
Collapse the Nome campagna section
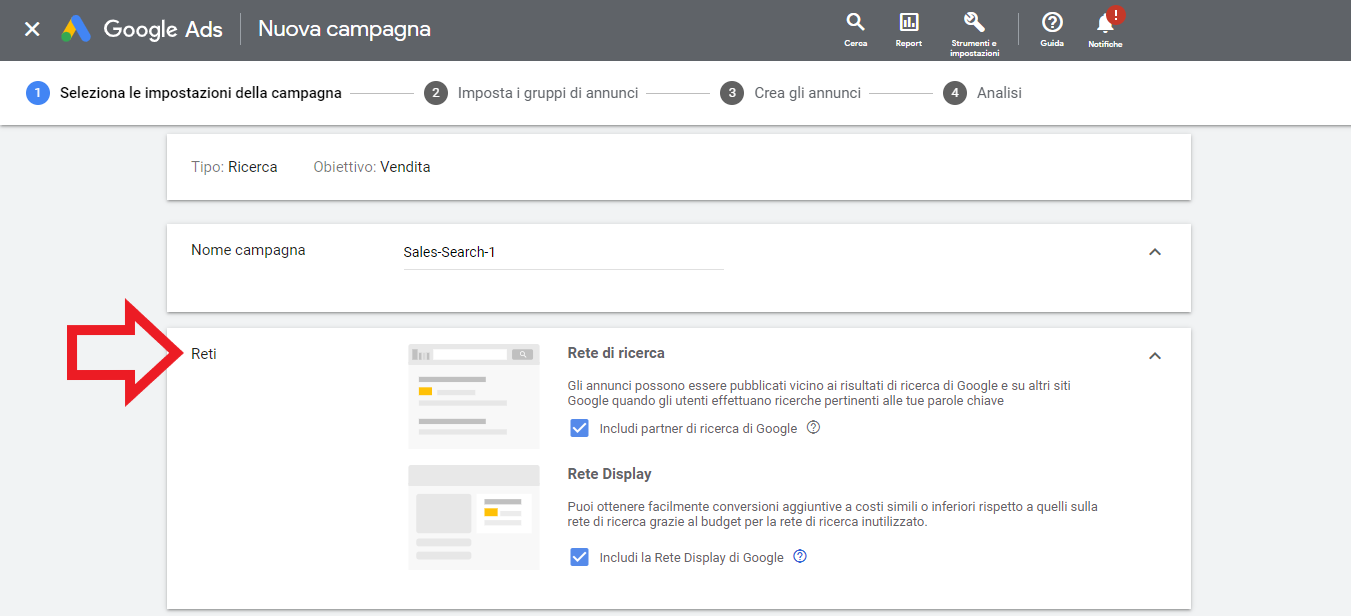coord(1155,252)
